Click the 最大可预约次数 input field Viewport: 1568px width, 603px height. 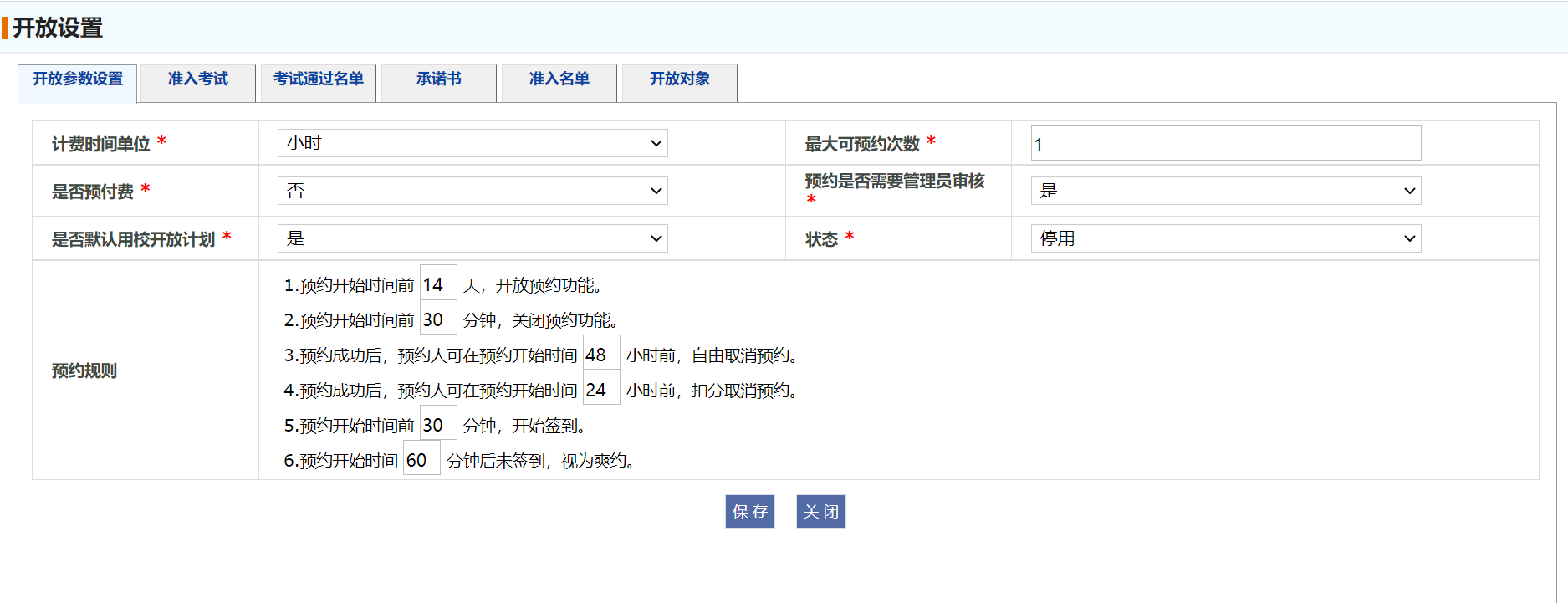pos(1225,144)
